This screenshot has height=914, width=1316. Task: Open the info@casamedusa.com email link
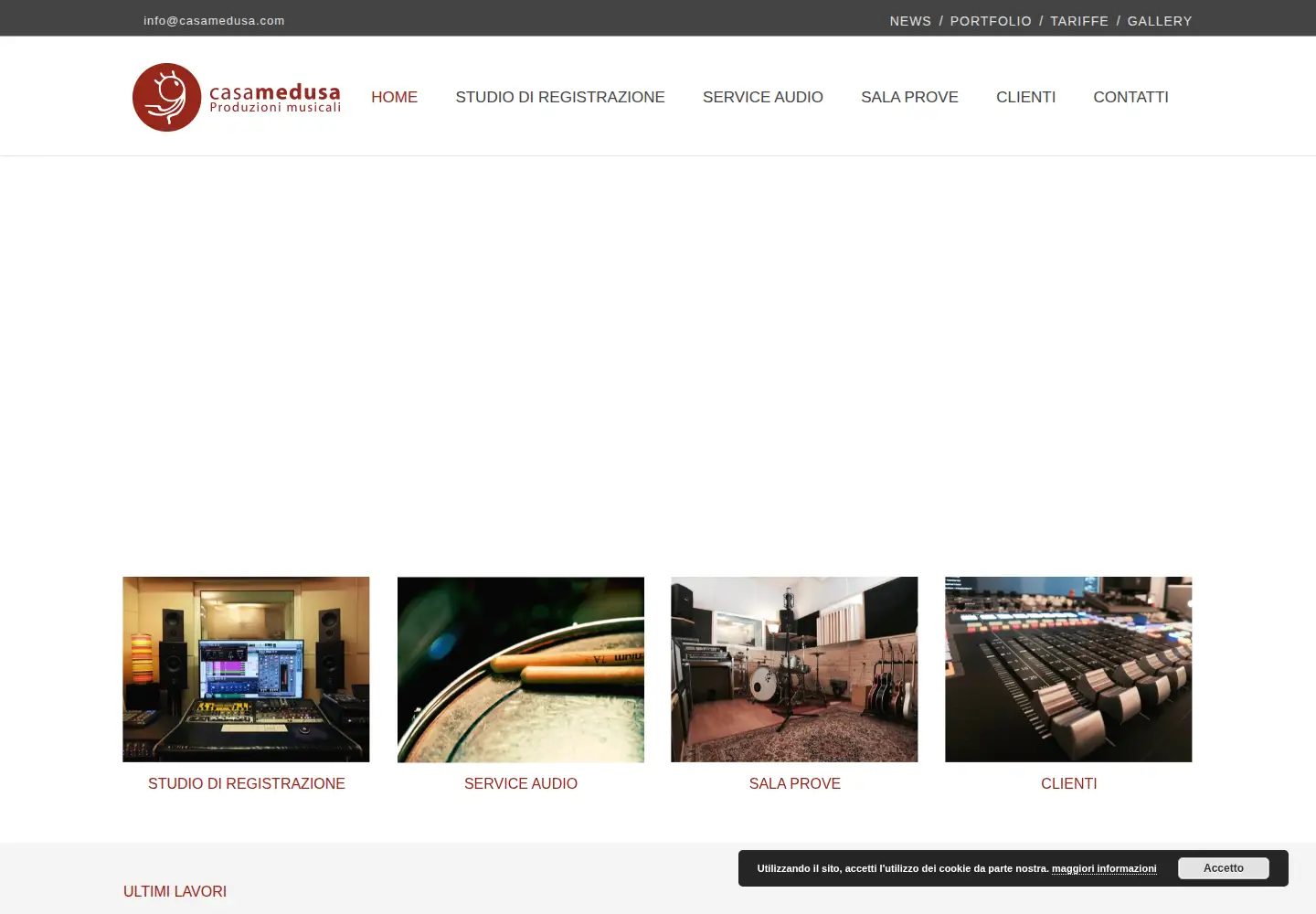coord(214,21)
